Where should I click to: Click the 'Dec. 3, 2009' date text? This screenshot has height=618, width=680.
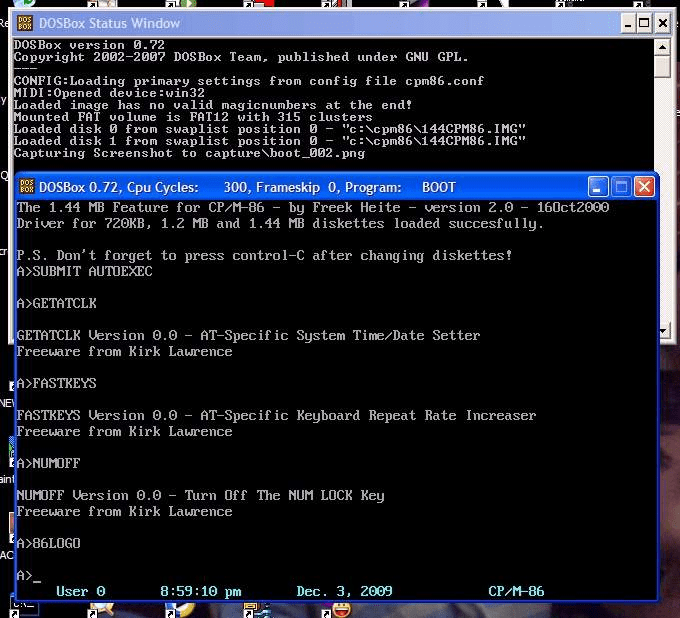(x=345, y=591)
